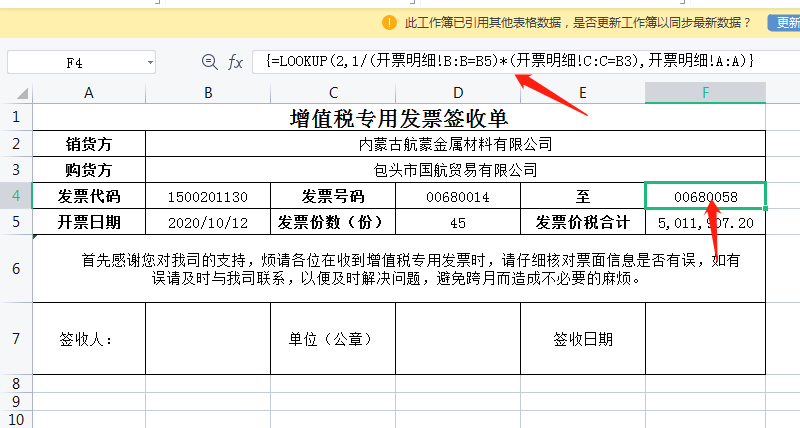Select row 8 header
Viewport: 800px width, 428px height.
pos(16,383)
